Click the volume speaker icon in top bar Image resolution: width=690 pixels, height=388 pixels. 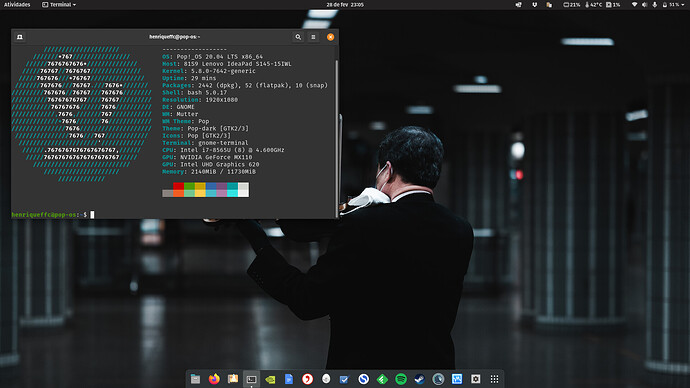tap(644, 4)
